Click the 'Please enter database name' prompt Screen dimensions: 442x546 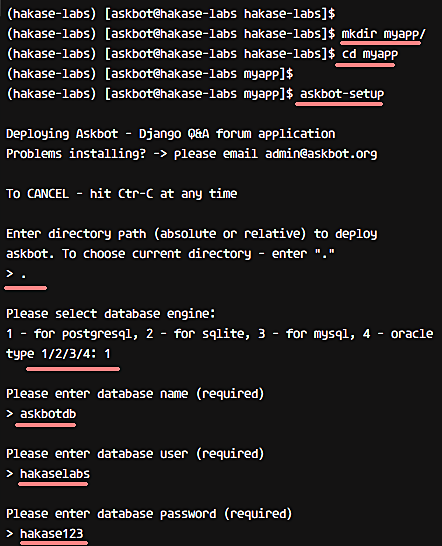click(x=135, y=394)
